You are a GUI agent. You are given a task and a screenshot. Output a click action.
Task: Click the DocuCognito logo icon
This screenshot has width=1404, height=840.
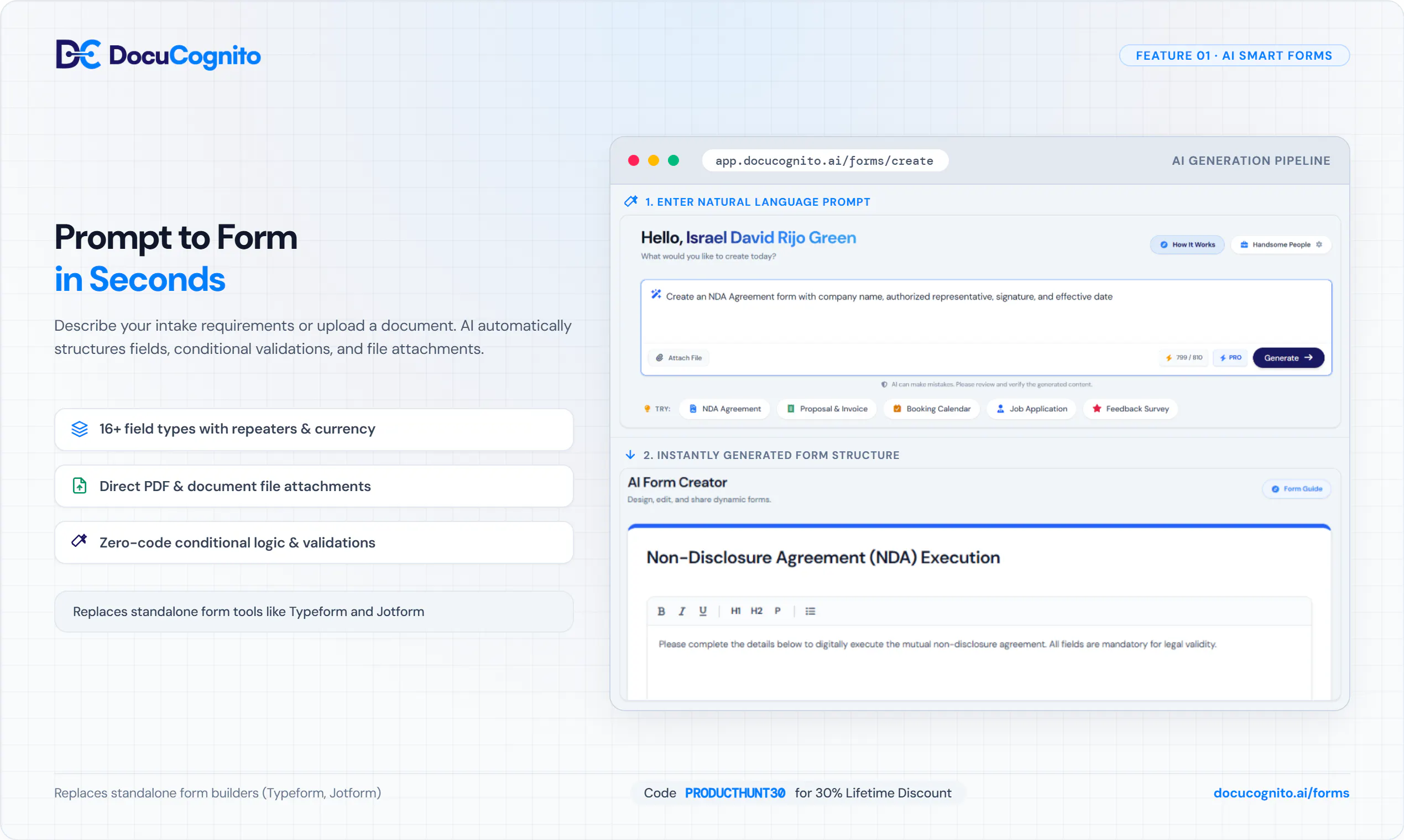coord(79,54)
